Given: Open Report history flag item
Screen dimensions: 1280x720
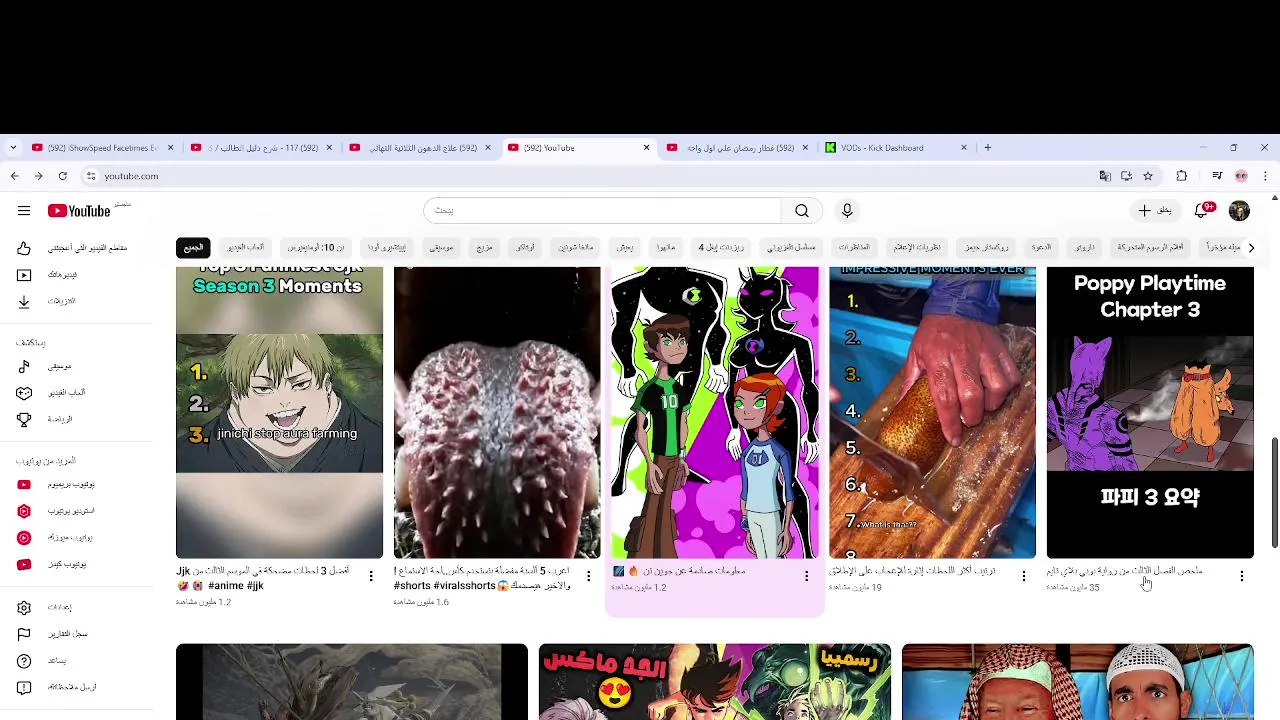Looking at the screenshot, I should coord(77,634).
